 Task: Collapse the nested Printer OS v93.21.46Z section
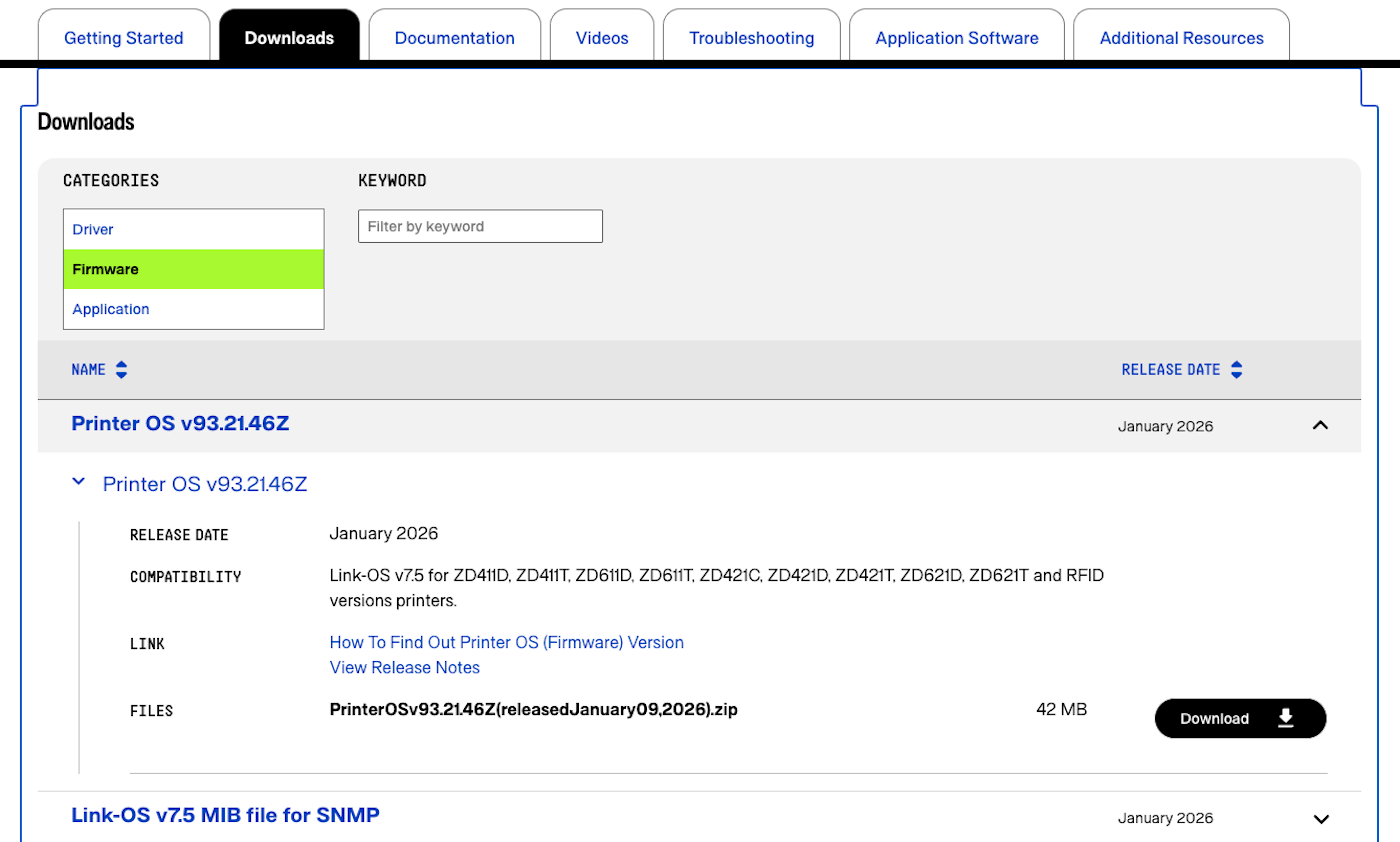click(79, 482)
